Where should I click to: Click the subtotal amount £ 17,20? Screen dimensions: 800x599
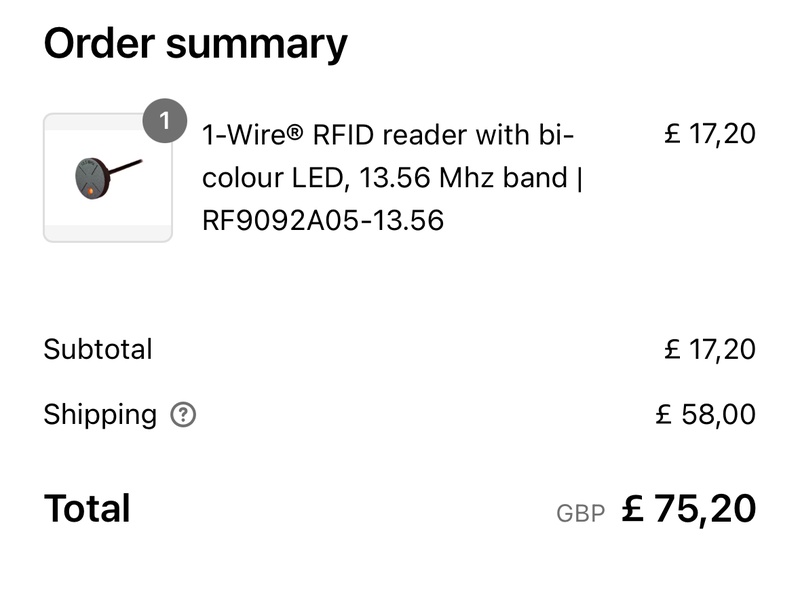click(710, 350)
